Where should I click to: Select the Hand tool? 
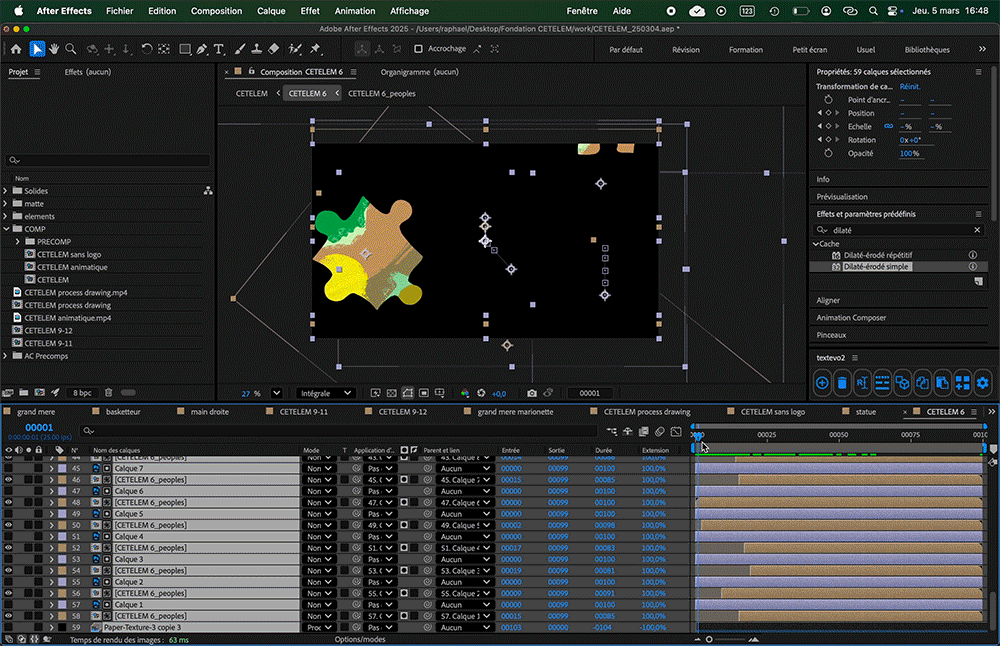[x=53, y=49]
